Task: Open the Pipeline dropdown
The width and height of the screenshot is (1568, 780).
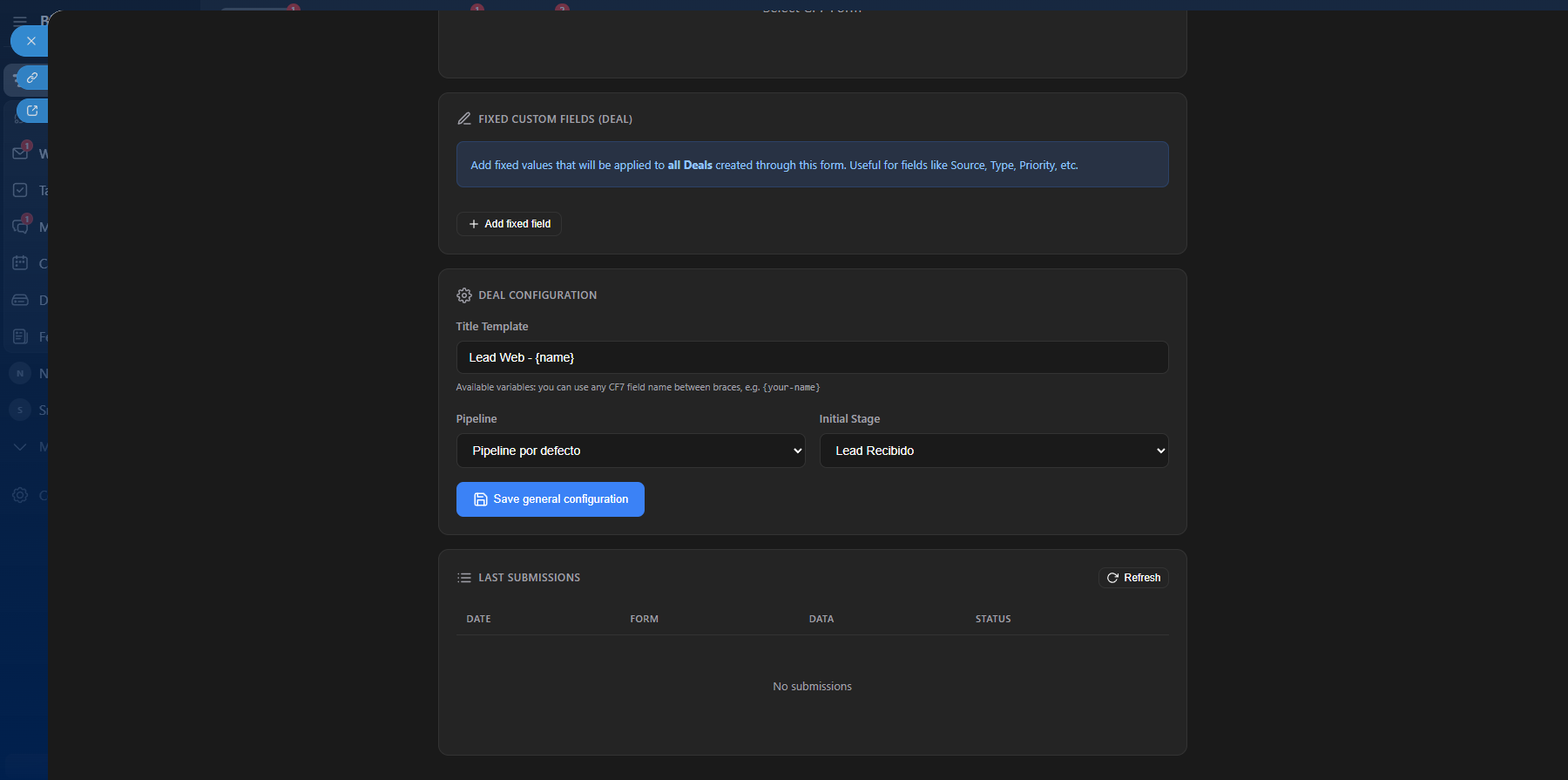Action: point(630,451)
